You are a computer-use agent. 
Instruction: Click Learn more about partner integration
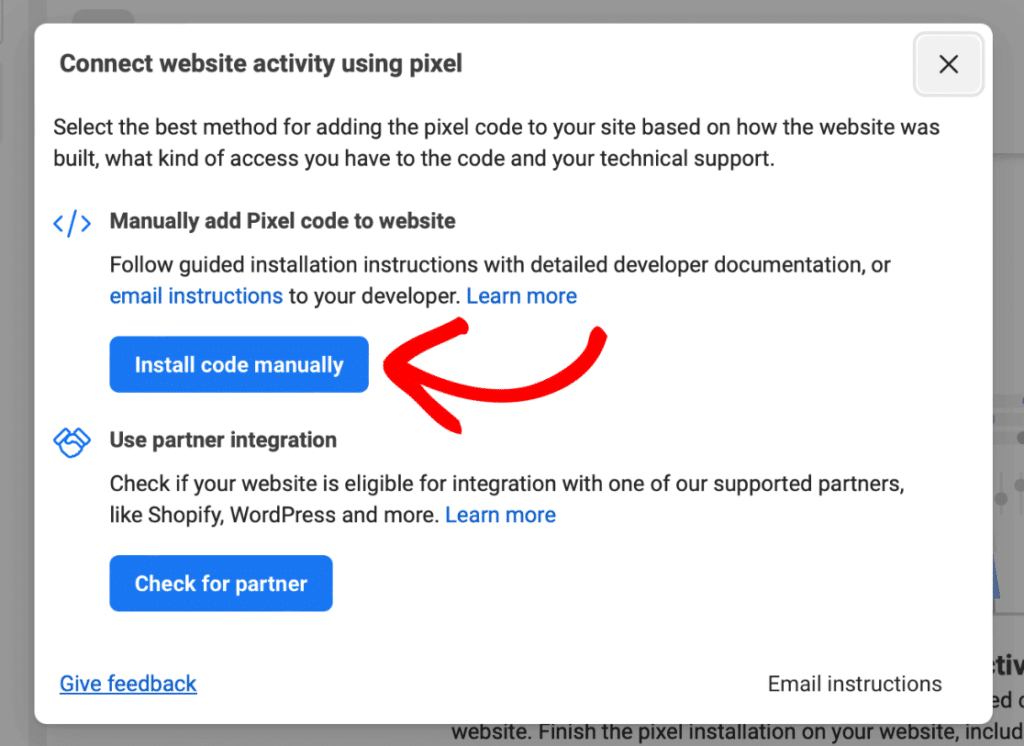[500, 514]
